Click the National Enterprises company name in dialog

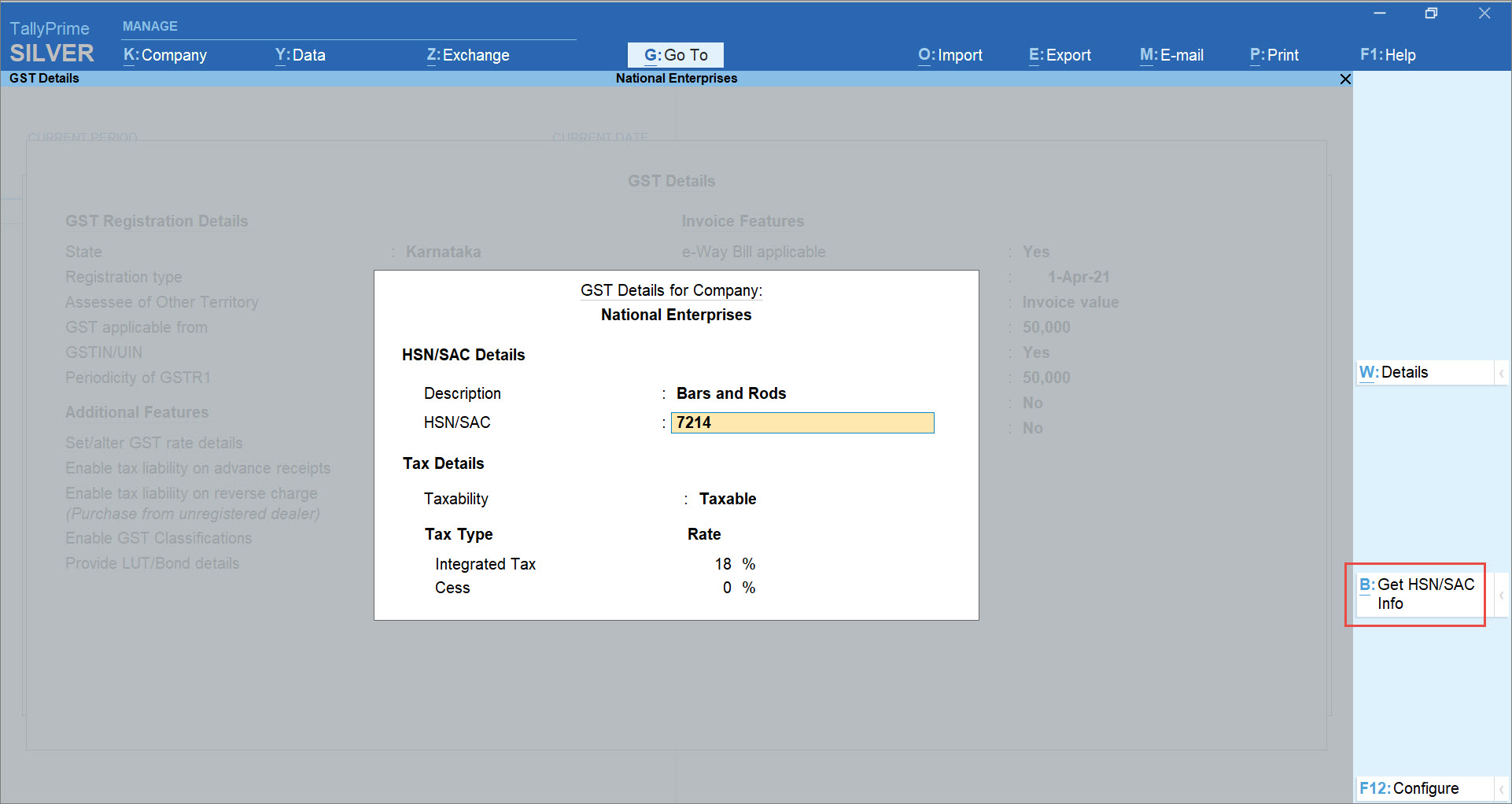[676, 315]
